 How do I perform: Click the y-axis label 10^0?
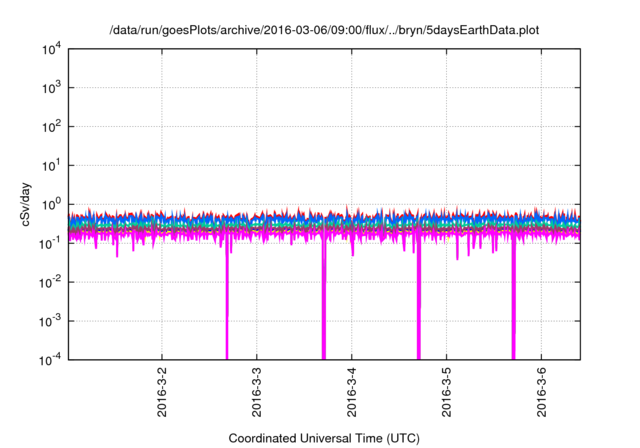51,204
